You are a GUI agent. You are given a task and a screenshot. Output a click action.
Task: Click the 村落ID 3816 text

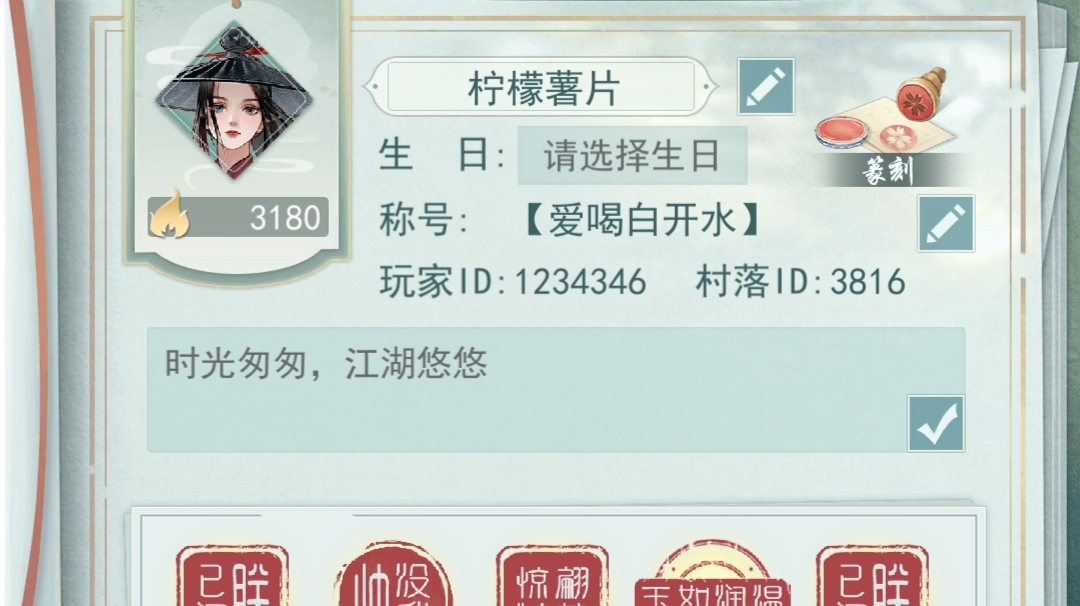click(800, 282)
